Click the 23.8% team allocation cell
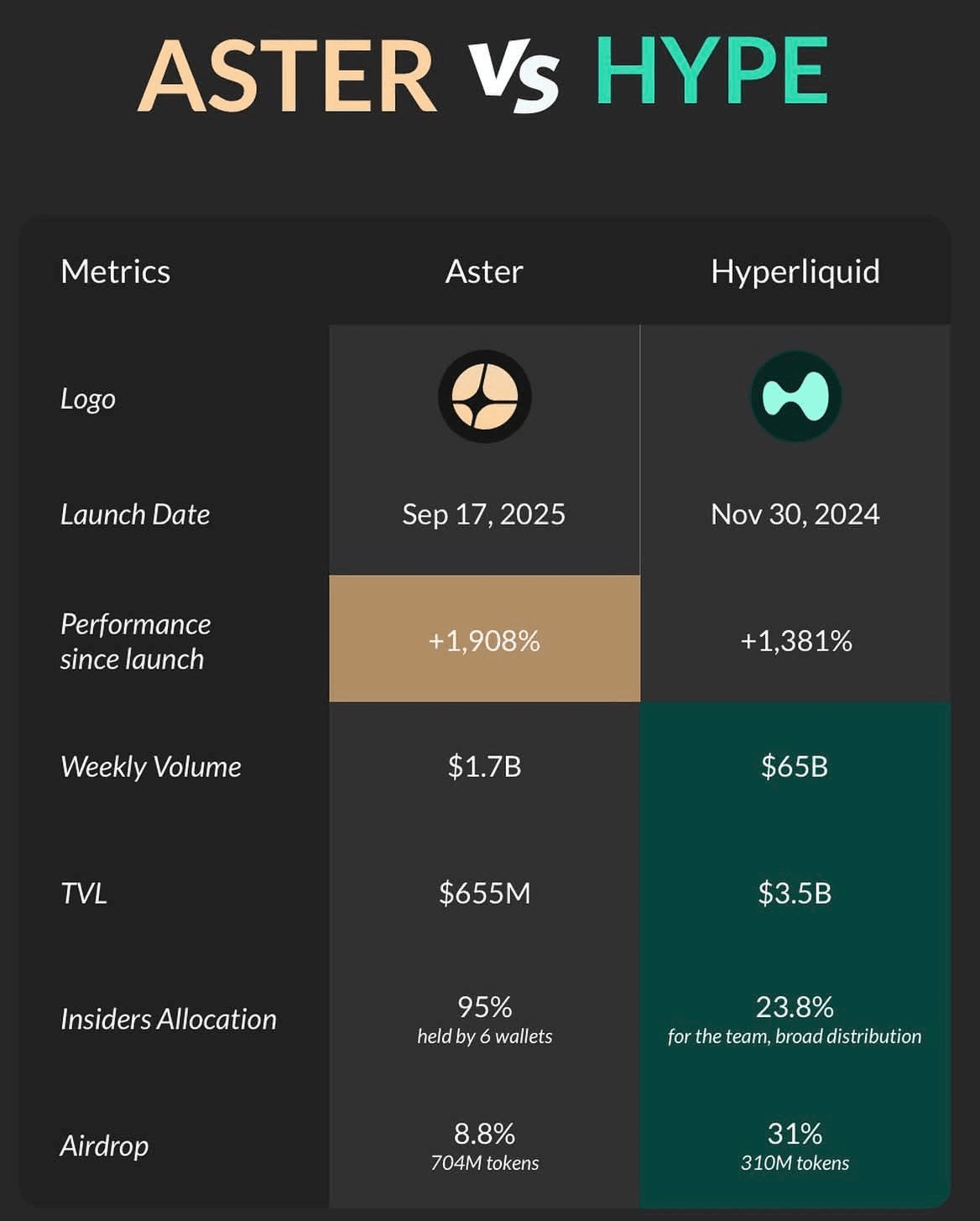Viewport: 980px width, 1221px height. pyautogui.click(x=795, y=1019)
